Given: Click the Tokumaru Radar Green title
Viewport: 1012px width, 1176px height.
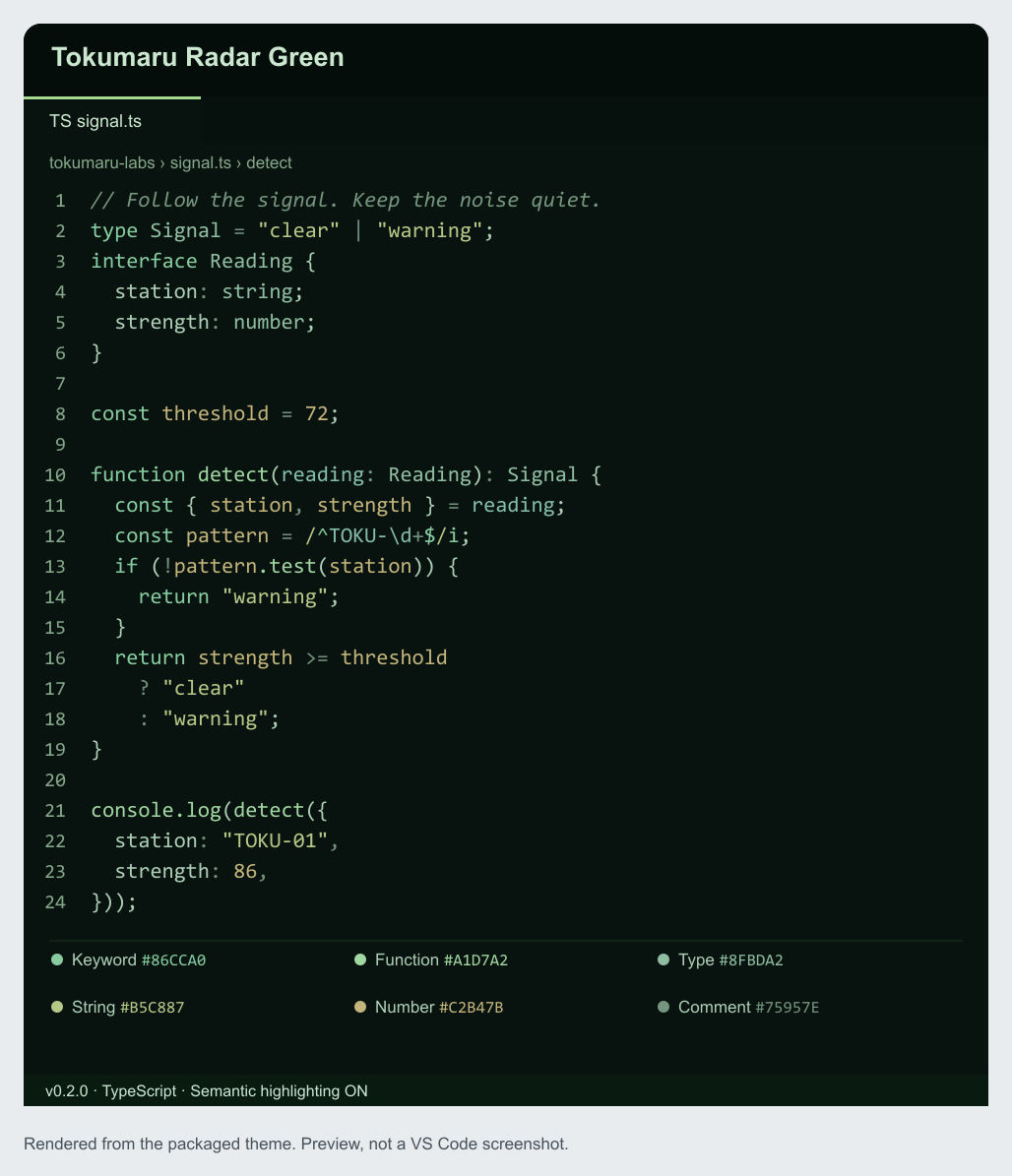Looking at the screenshot, I should click(x=197, y=57).
